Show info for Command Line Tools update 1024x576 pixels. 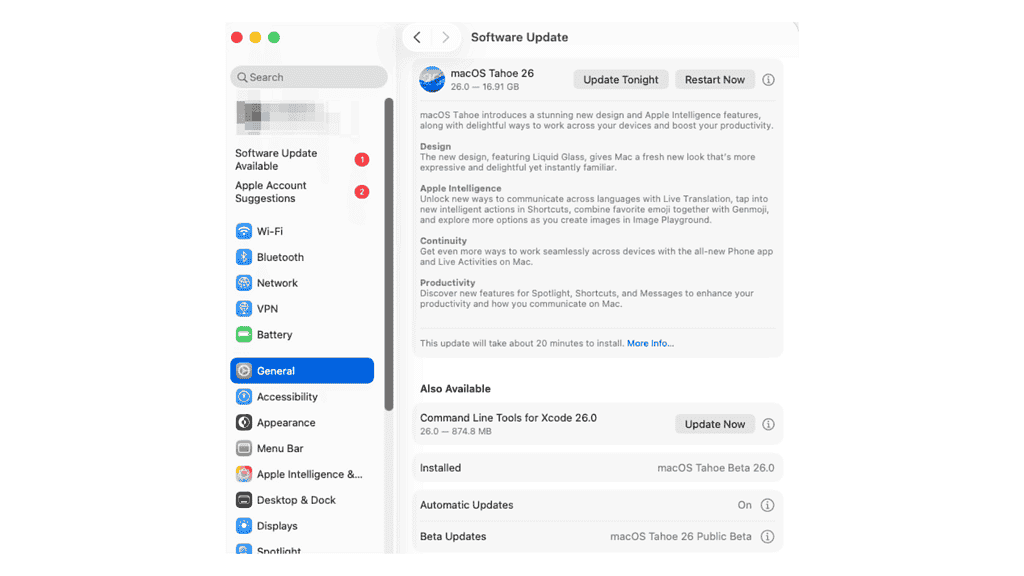[x=768, y=424]
